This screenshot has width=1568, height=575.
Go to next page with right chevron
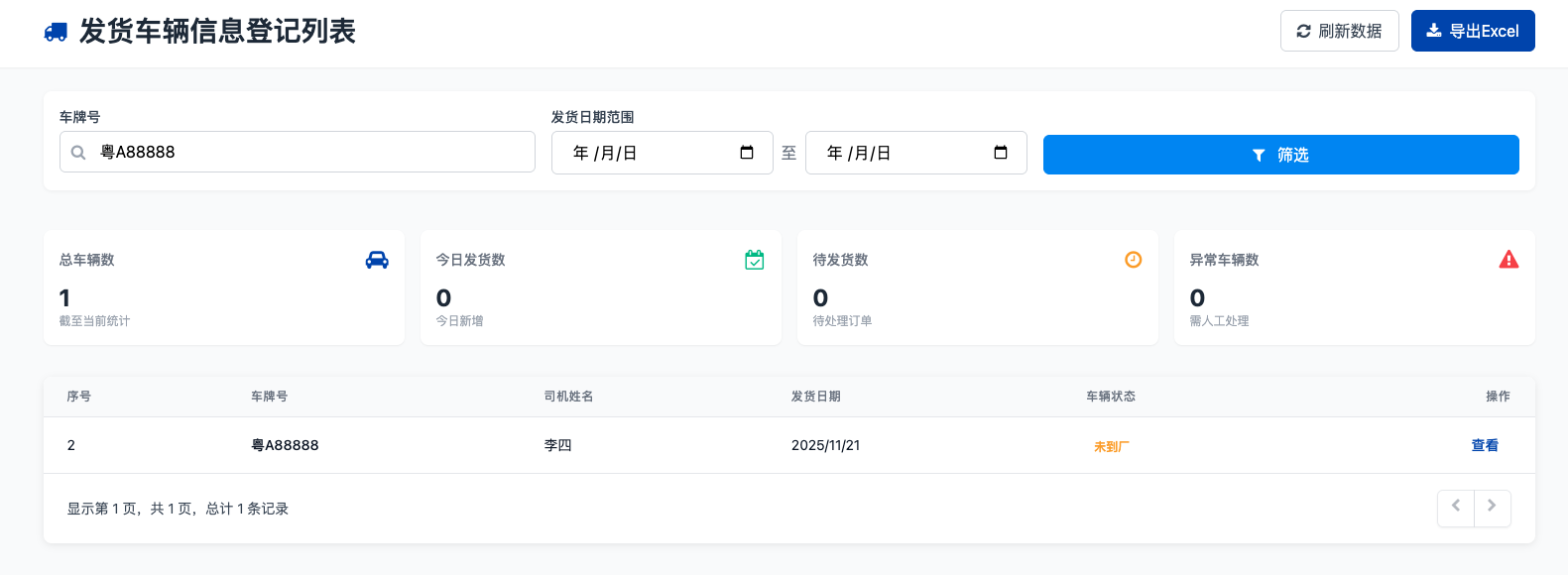1492,508
